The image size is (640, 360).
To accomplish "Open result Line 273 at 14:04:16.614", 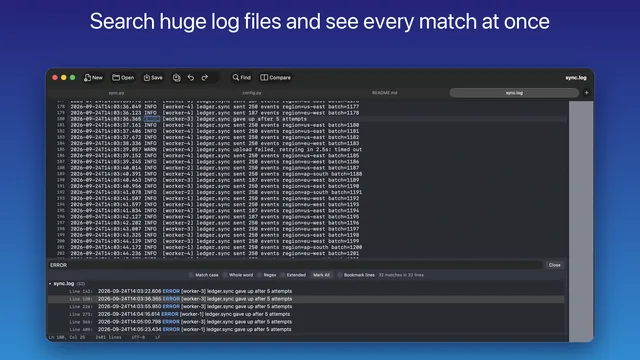I will pyautogui.click(x=306, y=314).
